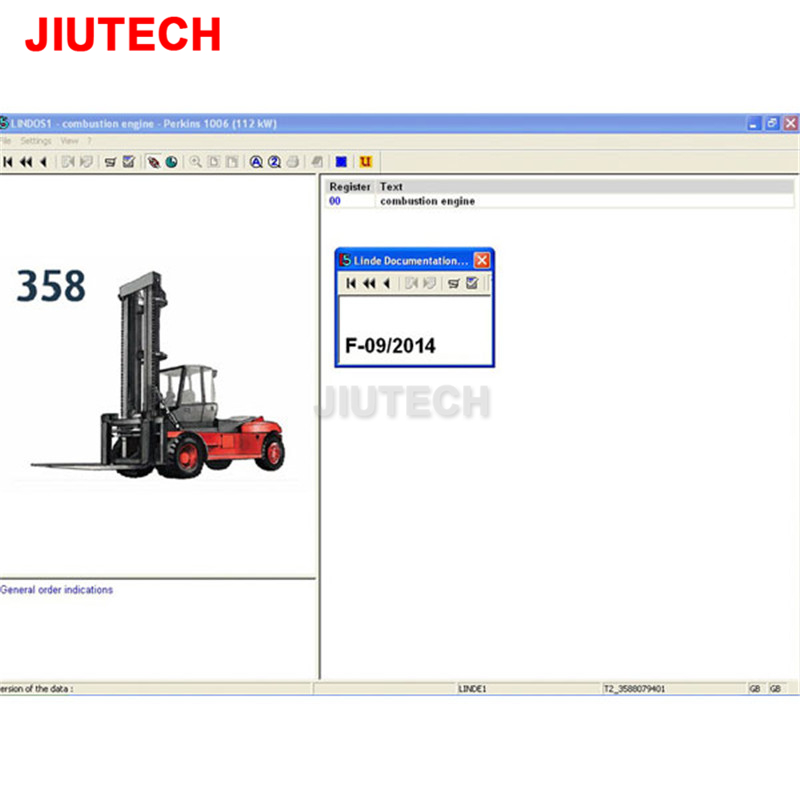Image resolution: width=800 pixels, height=800 pixels.
Task: Open the Settings menu
Action: (36, 141)
